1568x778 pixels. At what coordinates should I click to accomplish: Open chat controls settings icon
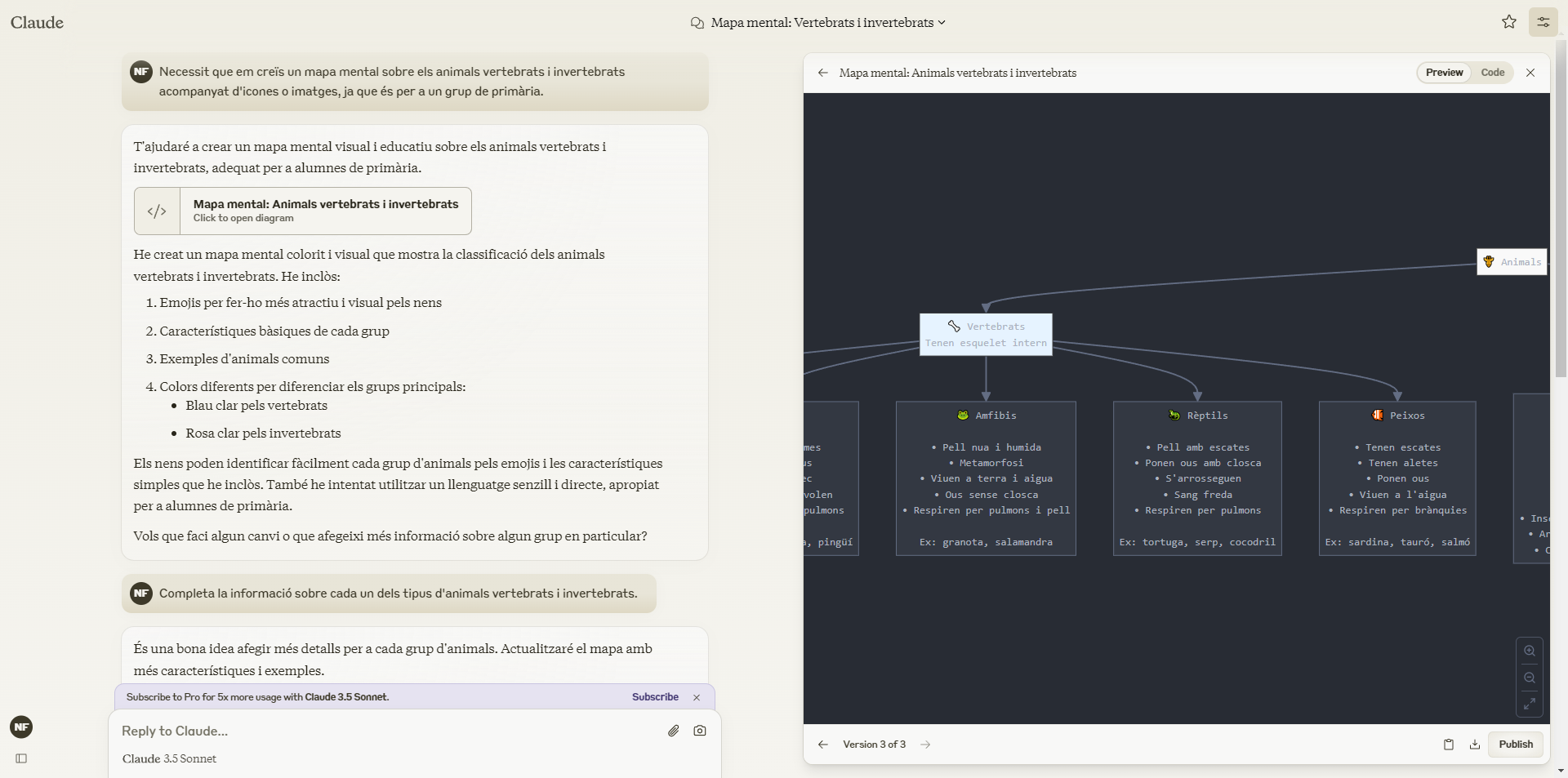(1543, 22)
